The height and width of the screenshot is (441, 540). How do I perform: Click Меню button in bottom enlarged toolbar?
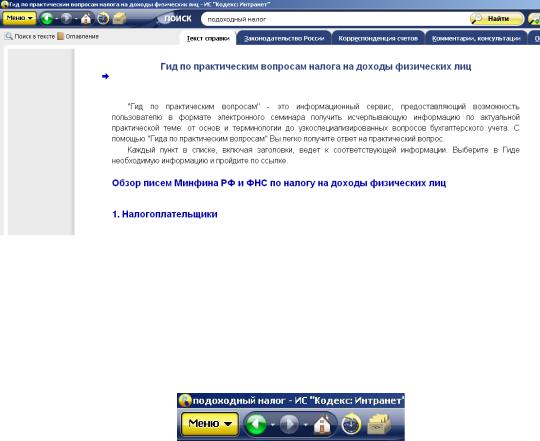(x=210, y=423)
